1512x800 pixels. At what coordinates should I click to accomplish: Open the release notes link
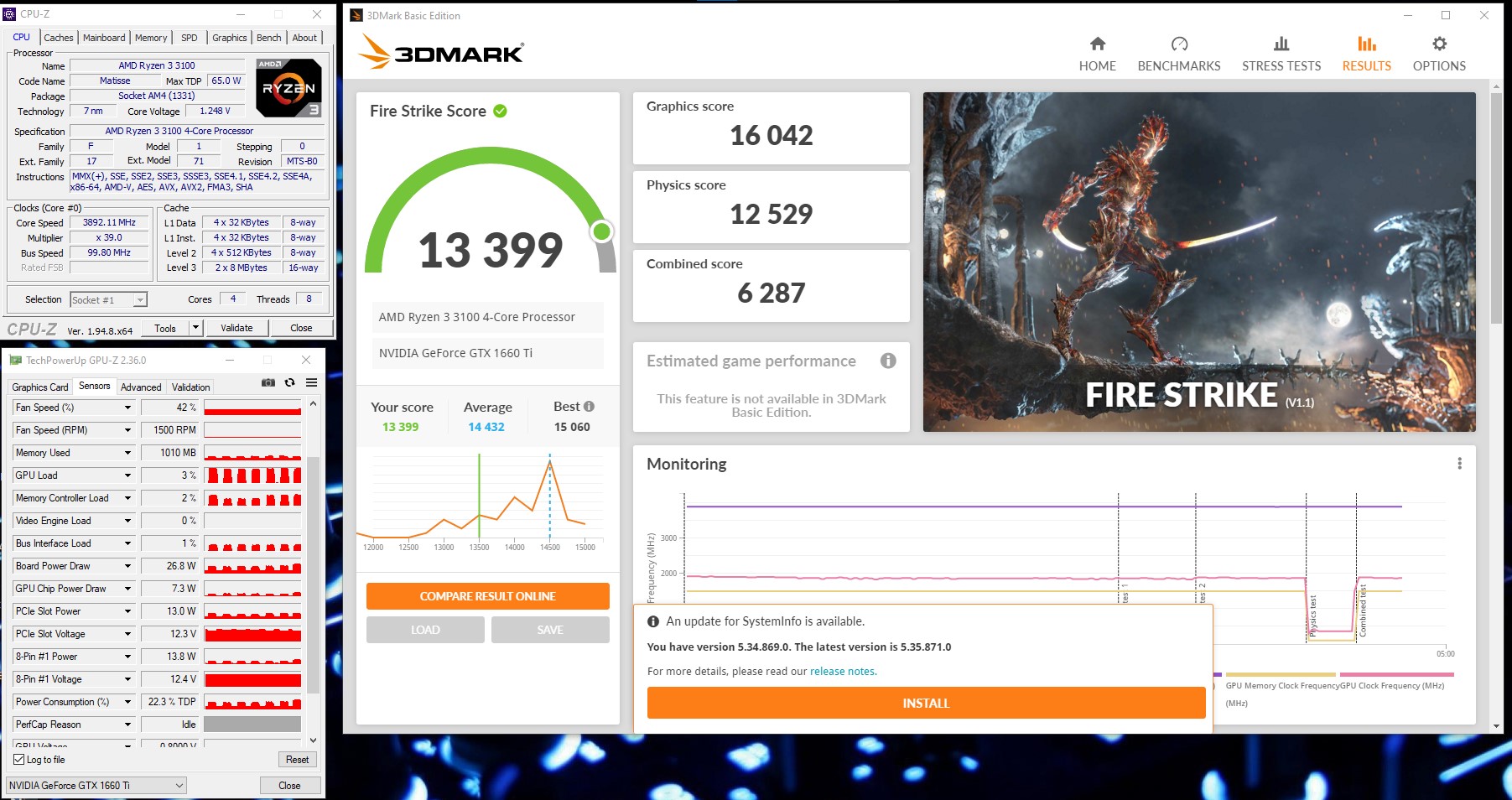click(843, 672)
